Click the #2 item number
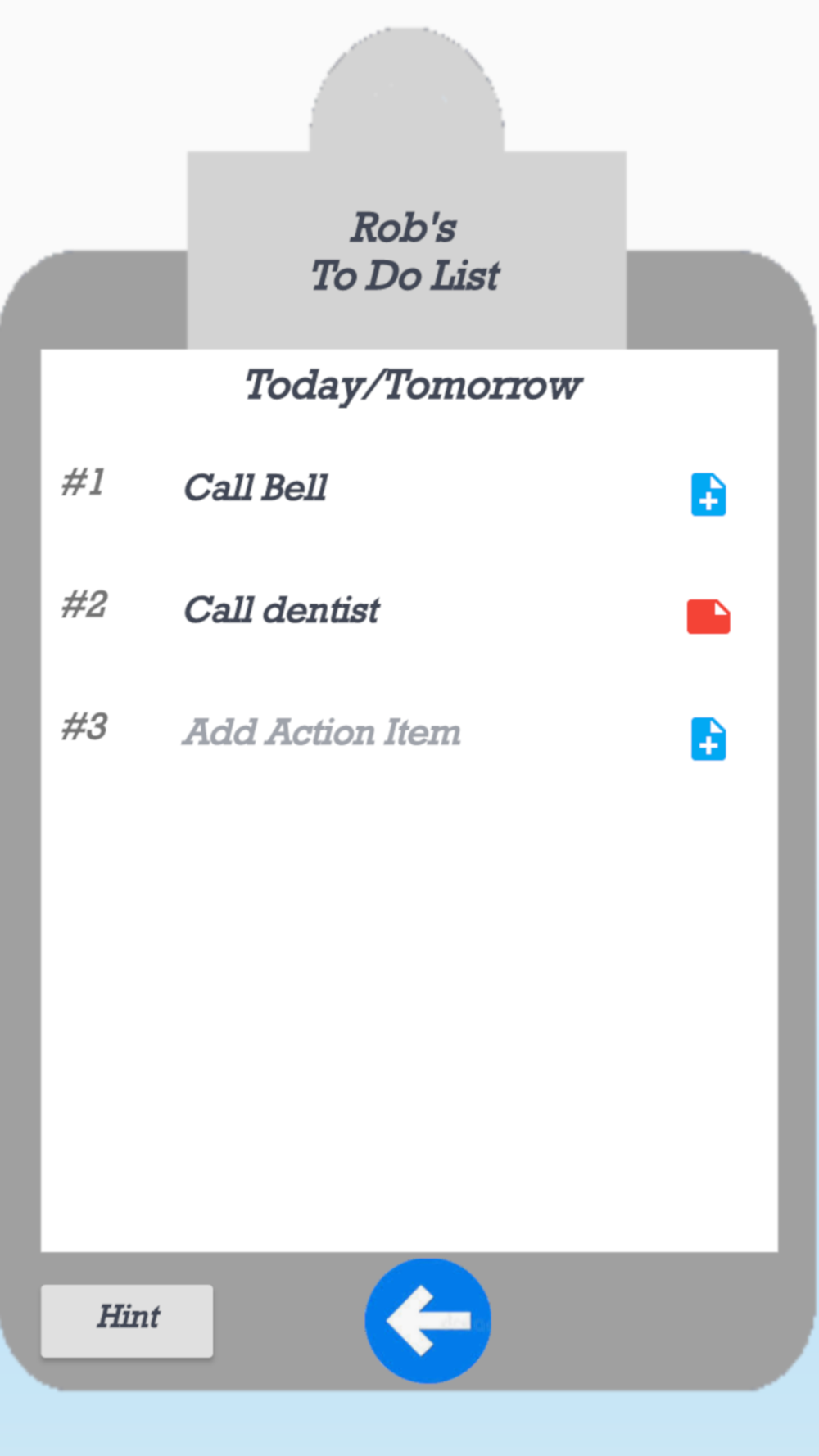This screenshot has width=819, height=1456. [84, 605]
